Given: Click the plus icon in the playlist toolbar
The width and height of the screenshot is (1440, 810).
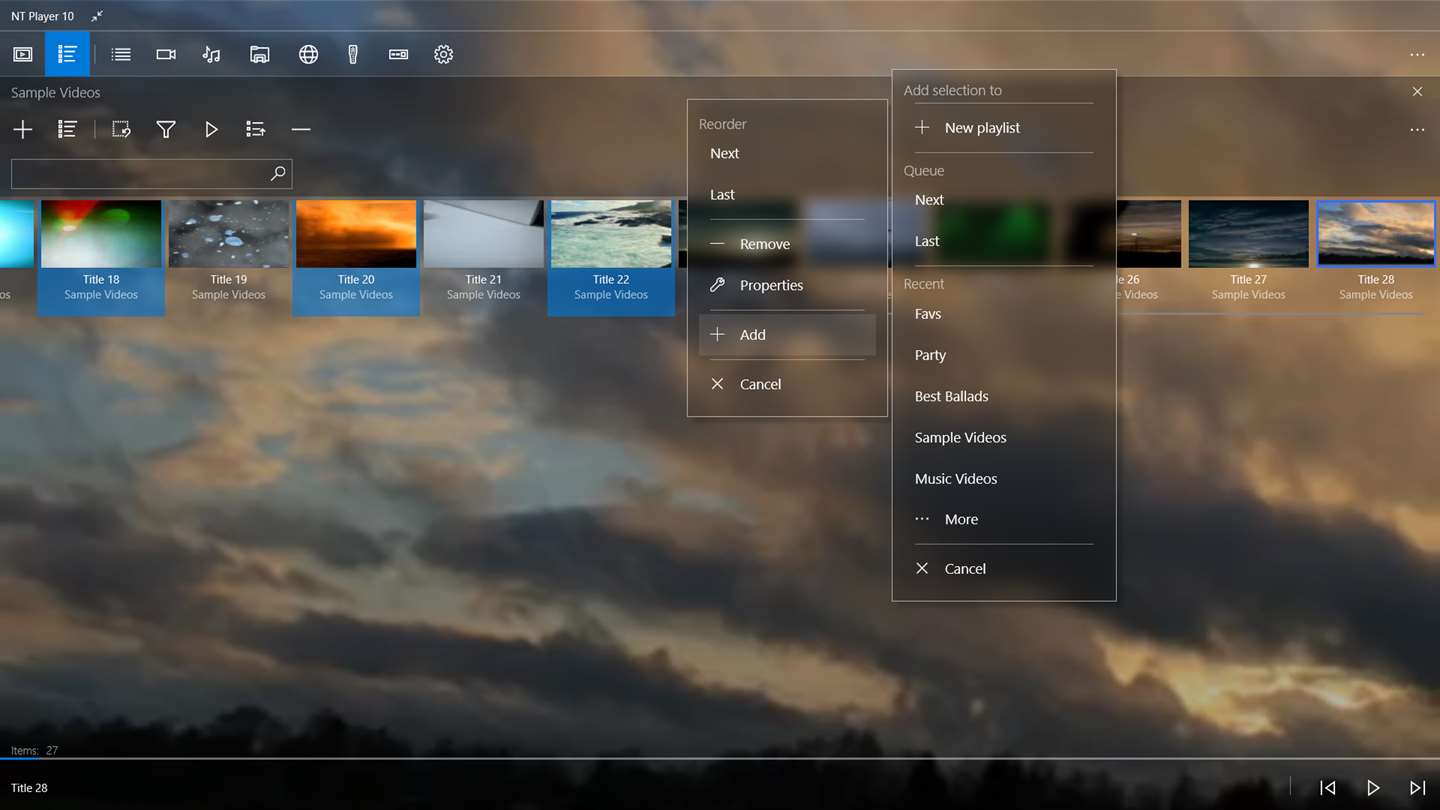Looking at the screenshot, I should 23,129.
